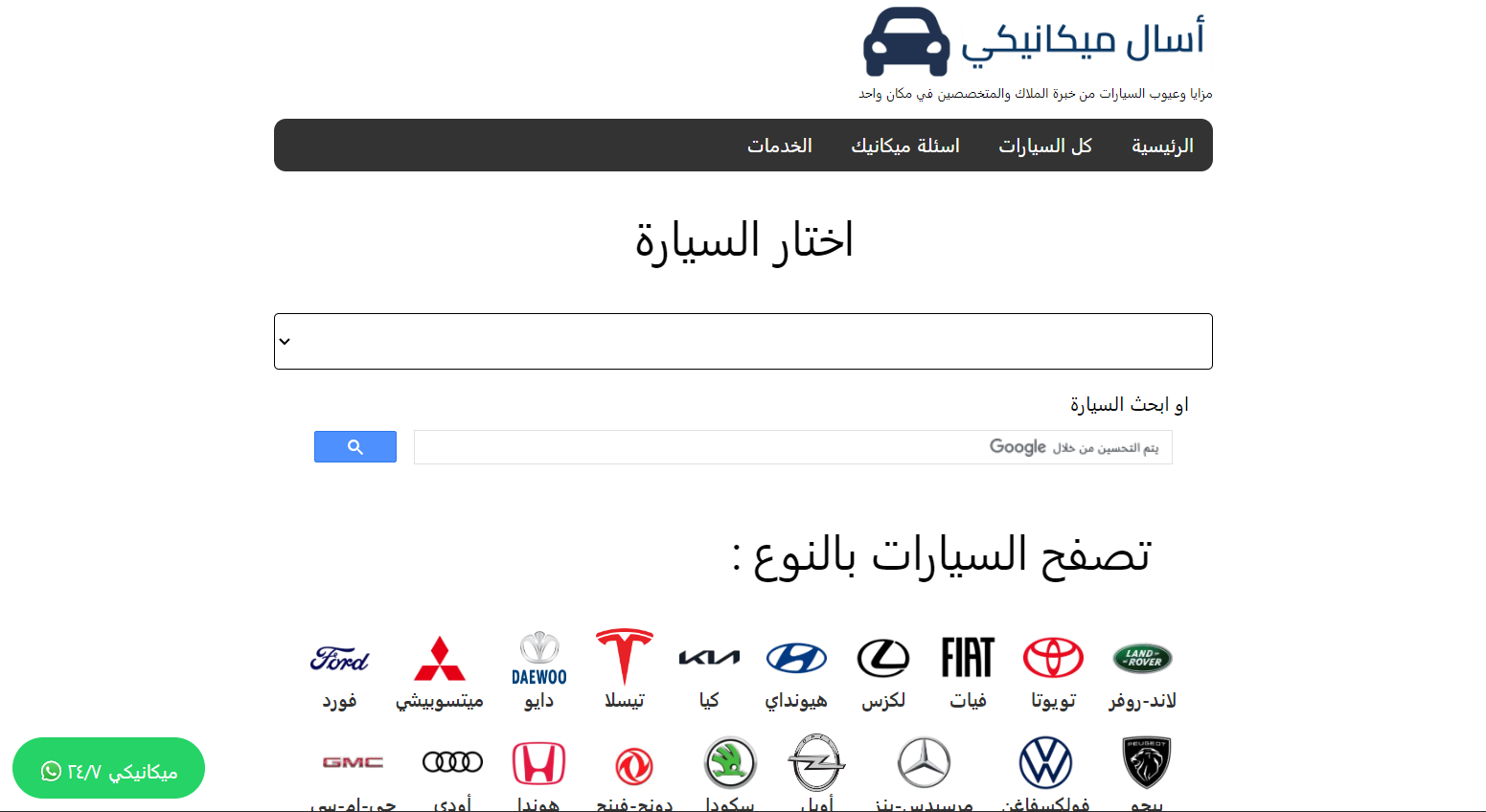Screen dimensions: 1486x812
Task: Open the Land Rover brand logo
Action: click(1142, 658)
